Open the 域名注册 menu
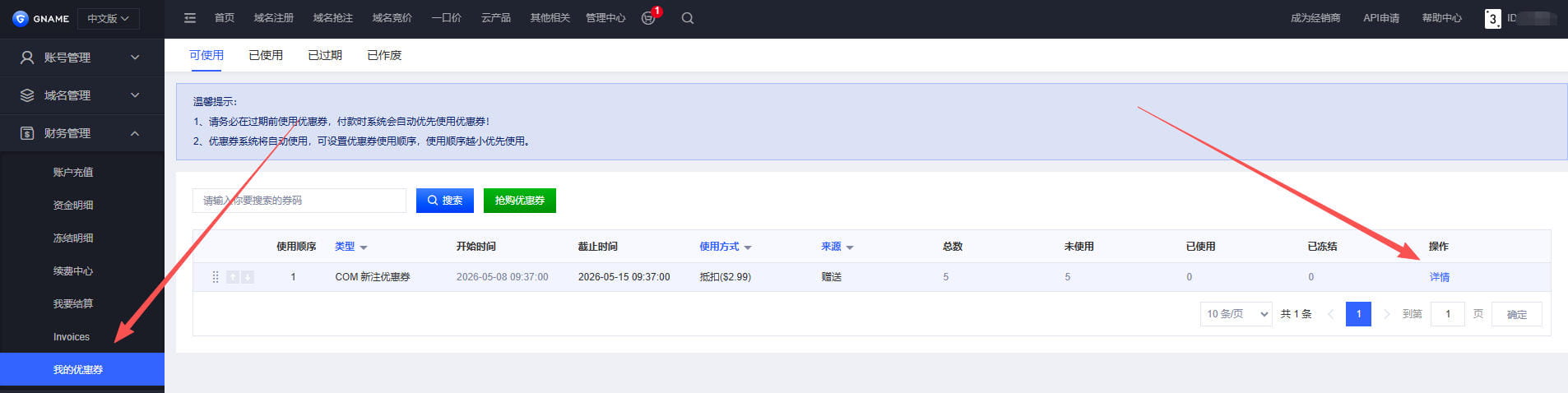Image resolution: width=1568 pixels, height=393 pixels. pyautogui.click(x=274, y=18)
